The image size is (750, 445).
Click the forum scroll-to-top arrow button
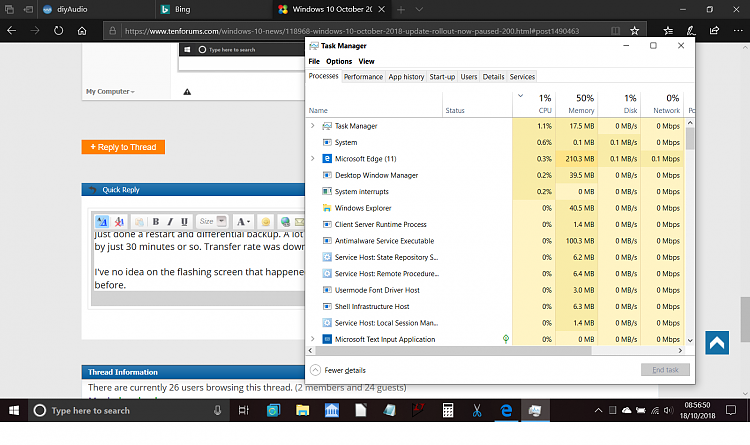(717, 343)
